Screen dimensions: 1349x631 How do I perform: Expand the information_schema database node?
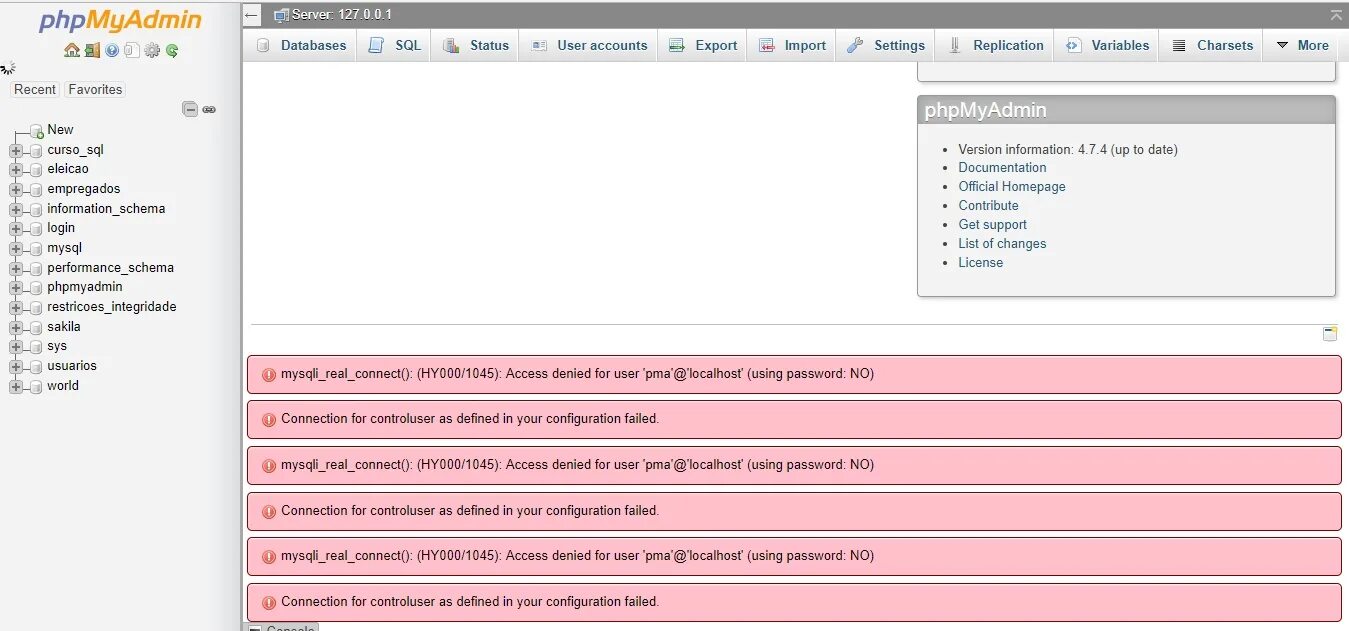pos(15,209)
